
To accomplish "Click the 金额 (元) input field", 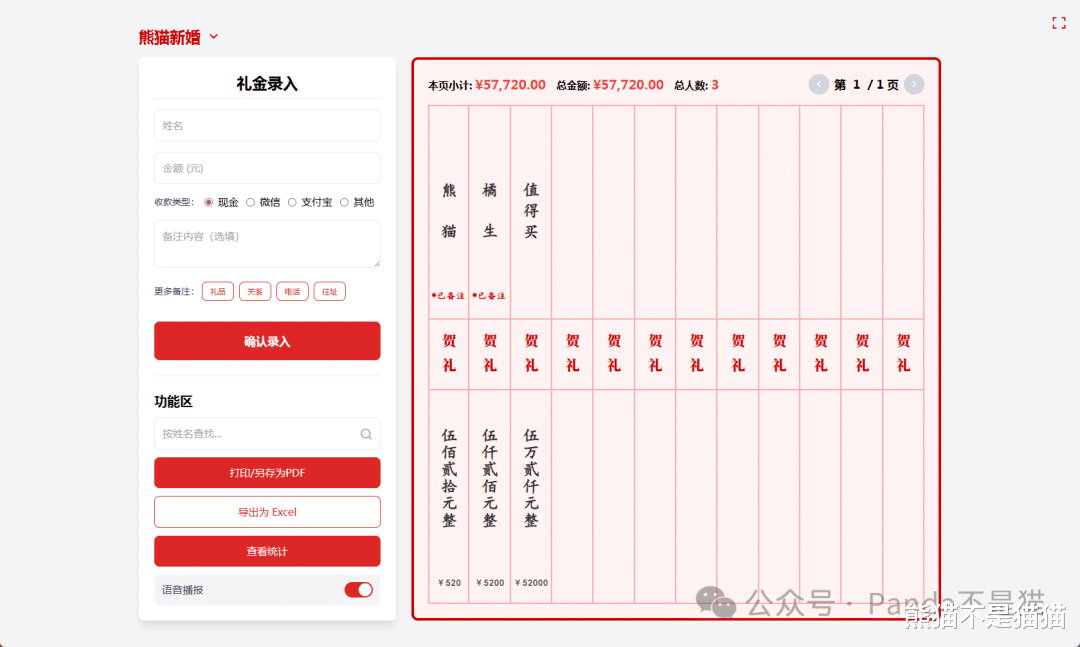I will click(x=267, y=168).
